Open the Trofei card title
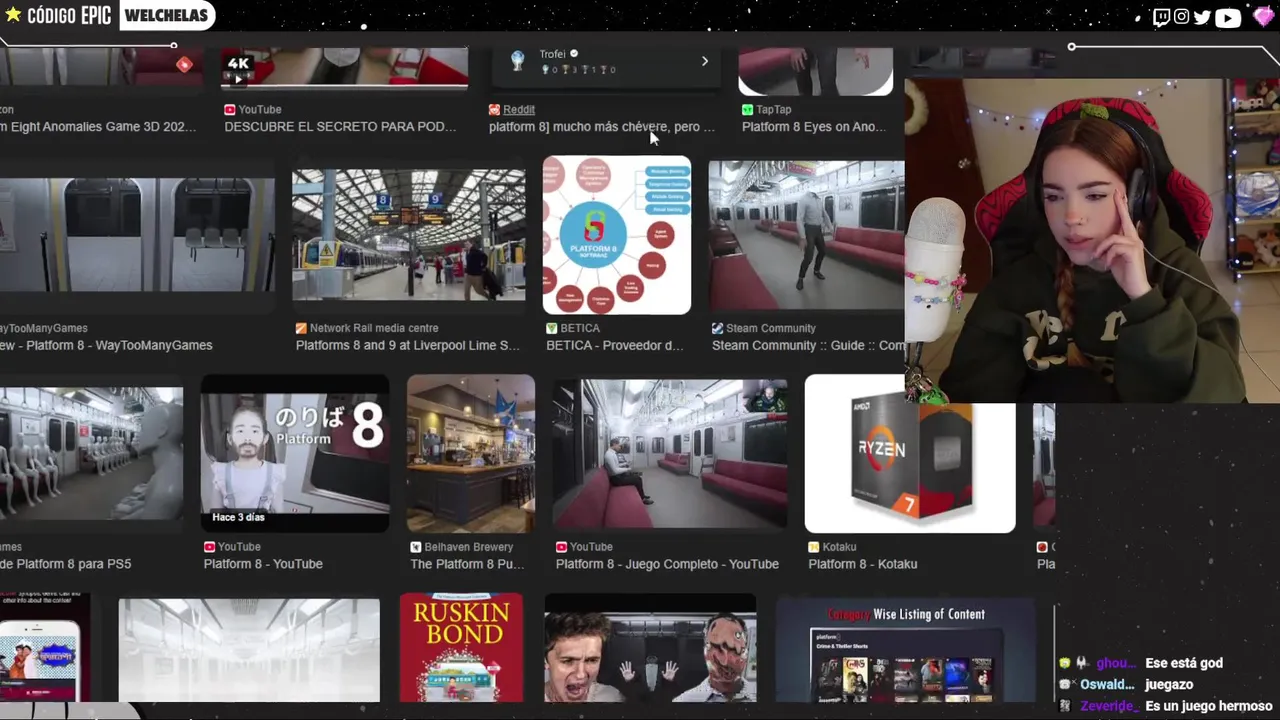This screenshot has height=720, width=1280. pyautogui.click(x=553, y=54)
